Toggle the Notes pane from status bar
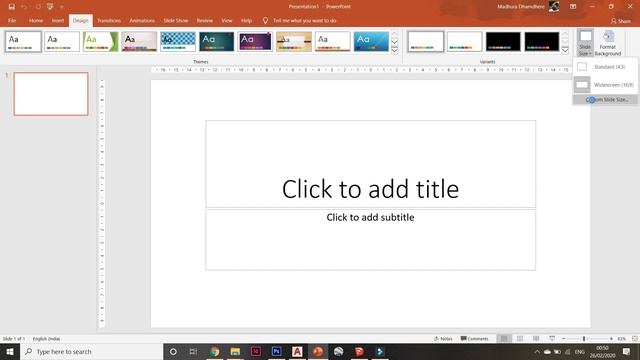 pyautogui.click(x=443, y=339)
